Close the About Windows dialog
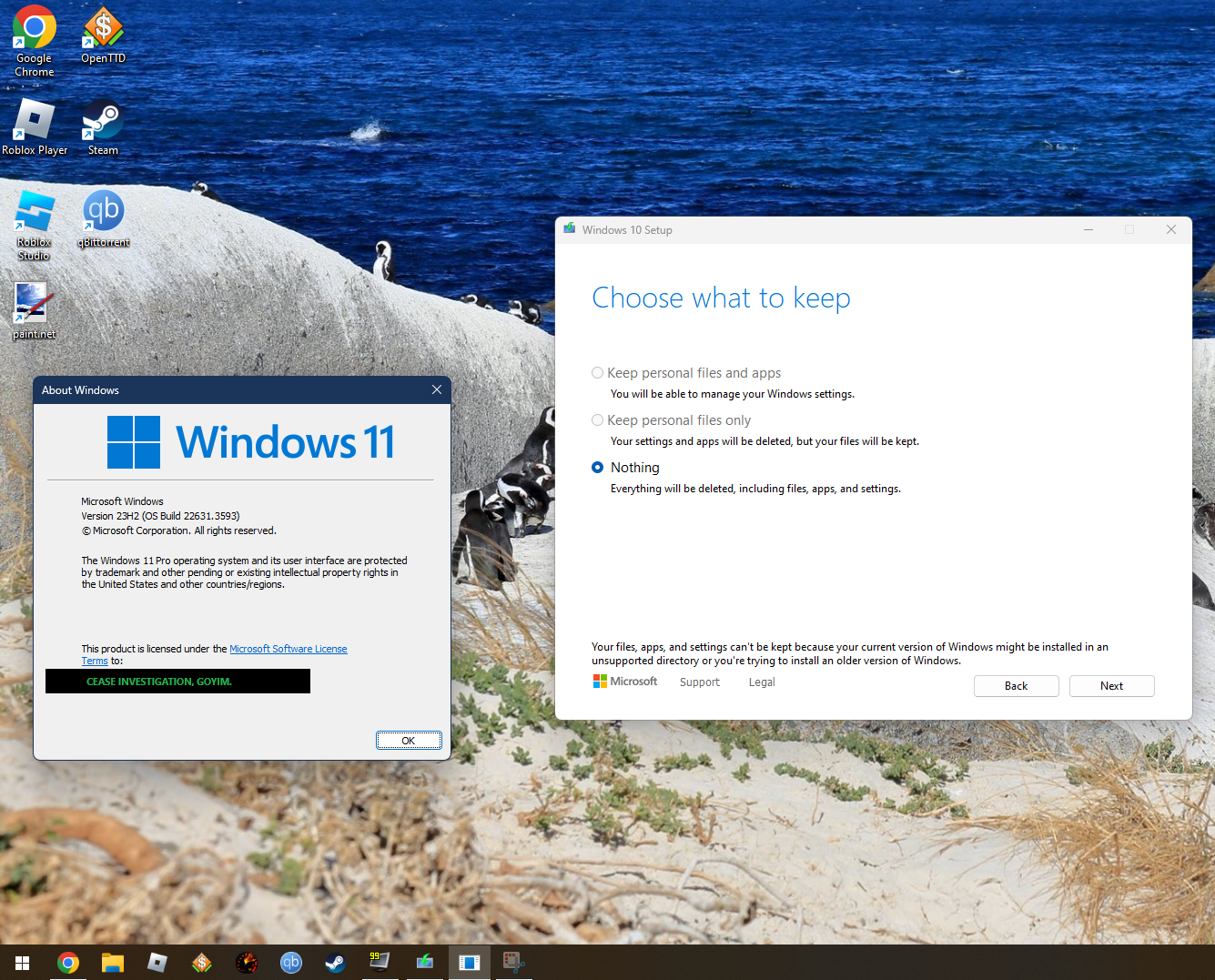Viewport: 1215px width, 980px height. [x=437, y=390]
